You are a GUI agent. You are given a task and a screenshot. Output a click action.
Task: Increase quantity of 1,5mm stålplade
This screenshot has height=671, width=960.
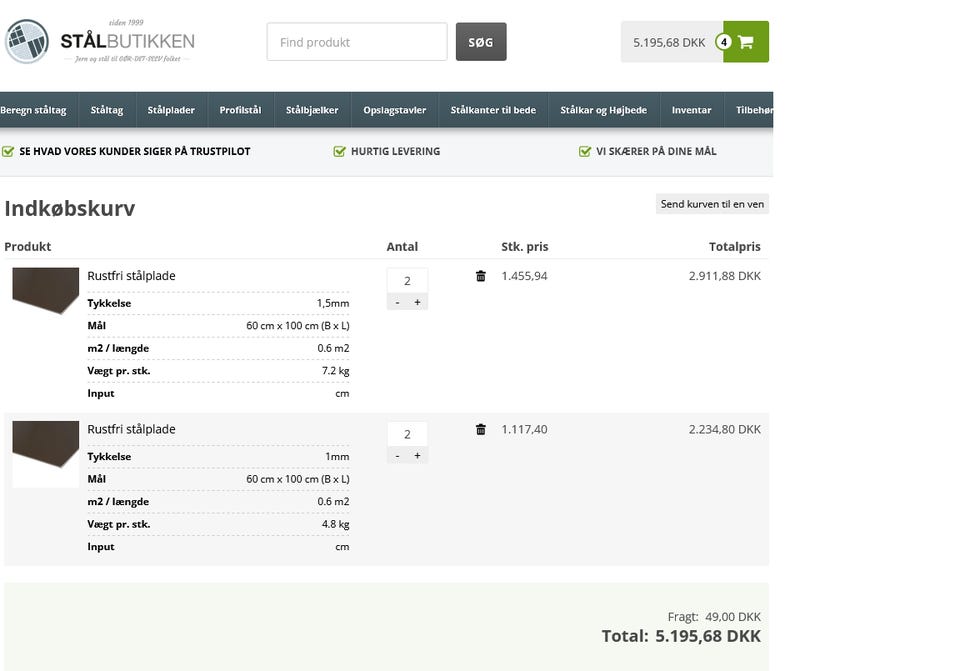tap(417, 302)
